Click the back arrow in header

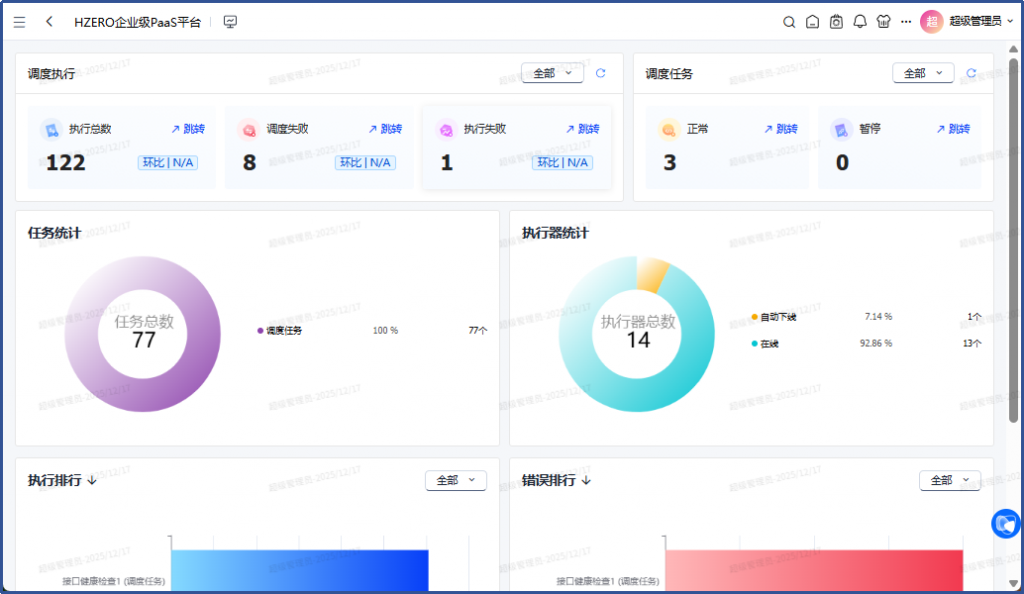click(x=50, y=22)
